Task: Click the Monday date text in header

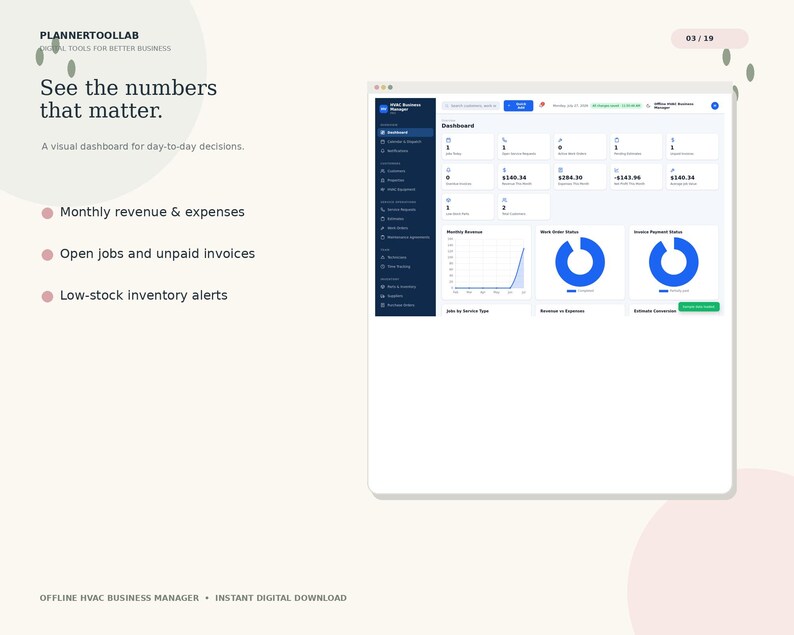Action: [570, 106]
